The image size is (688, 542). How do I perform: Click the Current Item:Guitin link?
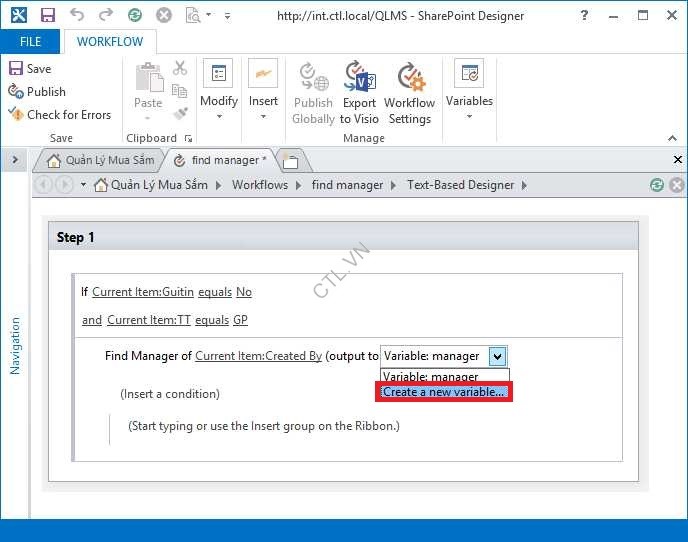pos(142,292)
